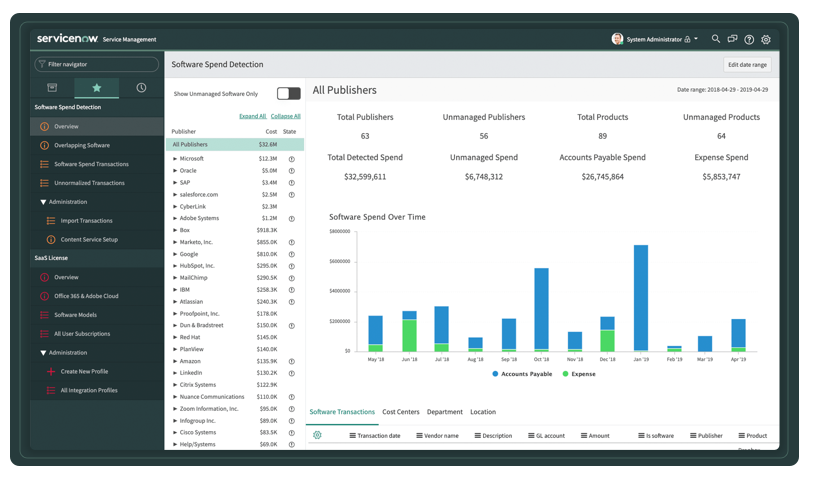Click the Expand All link
813x483 pixels.
click(252, 116)
